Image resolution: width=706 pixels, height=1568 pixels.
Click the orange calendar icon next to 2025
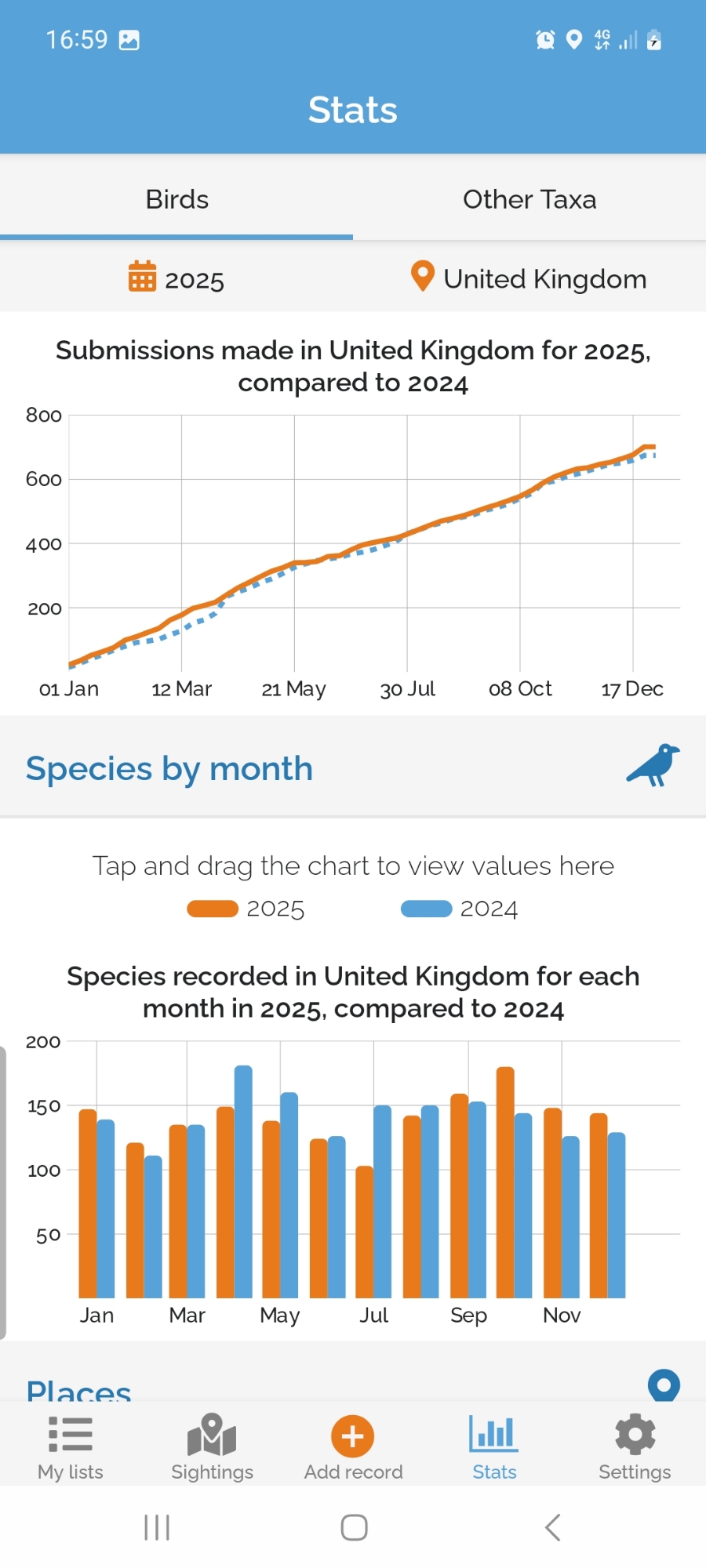[142, 277]
